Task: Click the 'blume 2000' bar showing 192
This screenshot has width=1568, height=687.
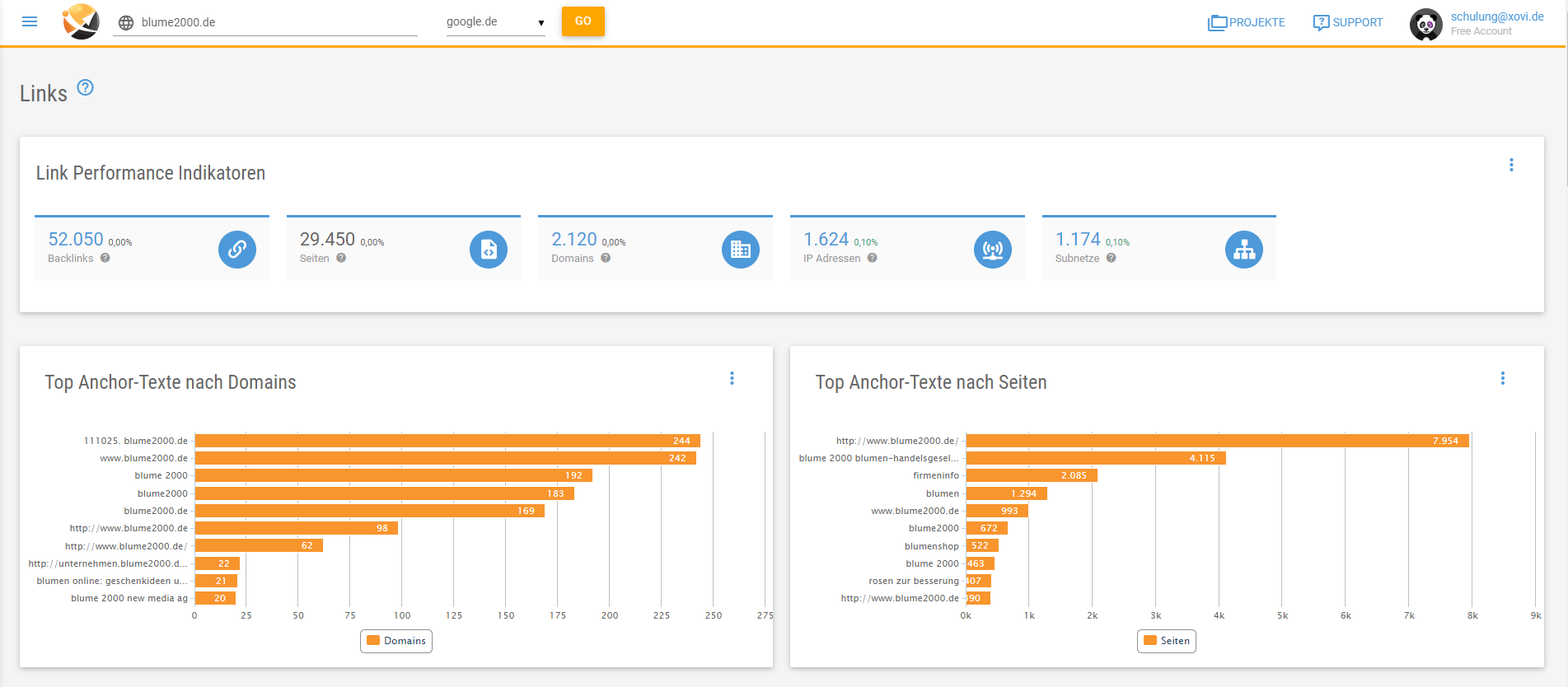Action: coord(394,475)
